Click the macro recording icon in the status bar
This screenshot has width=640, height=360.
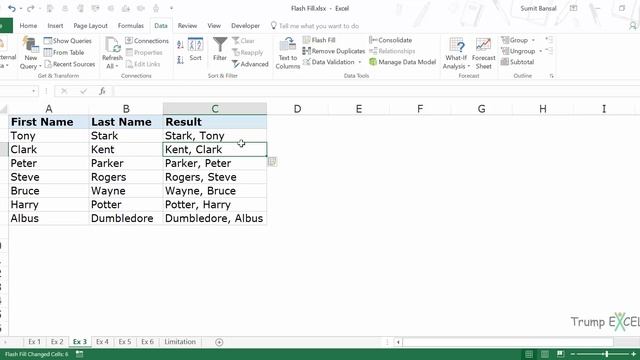80,354
